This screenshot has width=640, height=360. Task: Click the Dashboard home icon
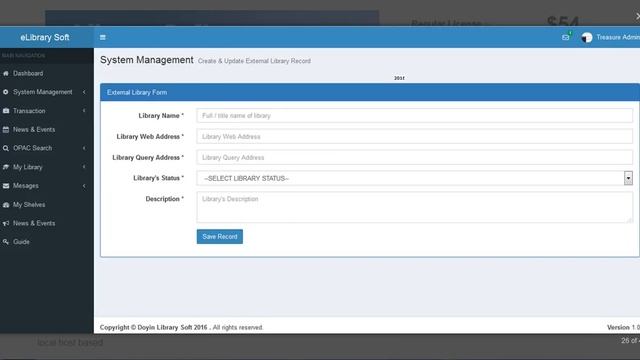click(6, 73)
